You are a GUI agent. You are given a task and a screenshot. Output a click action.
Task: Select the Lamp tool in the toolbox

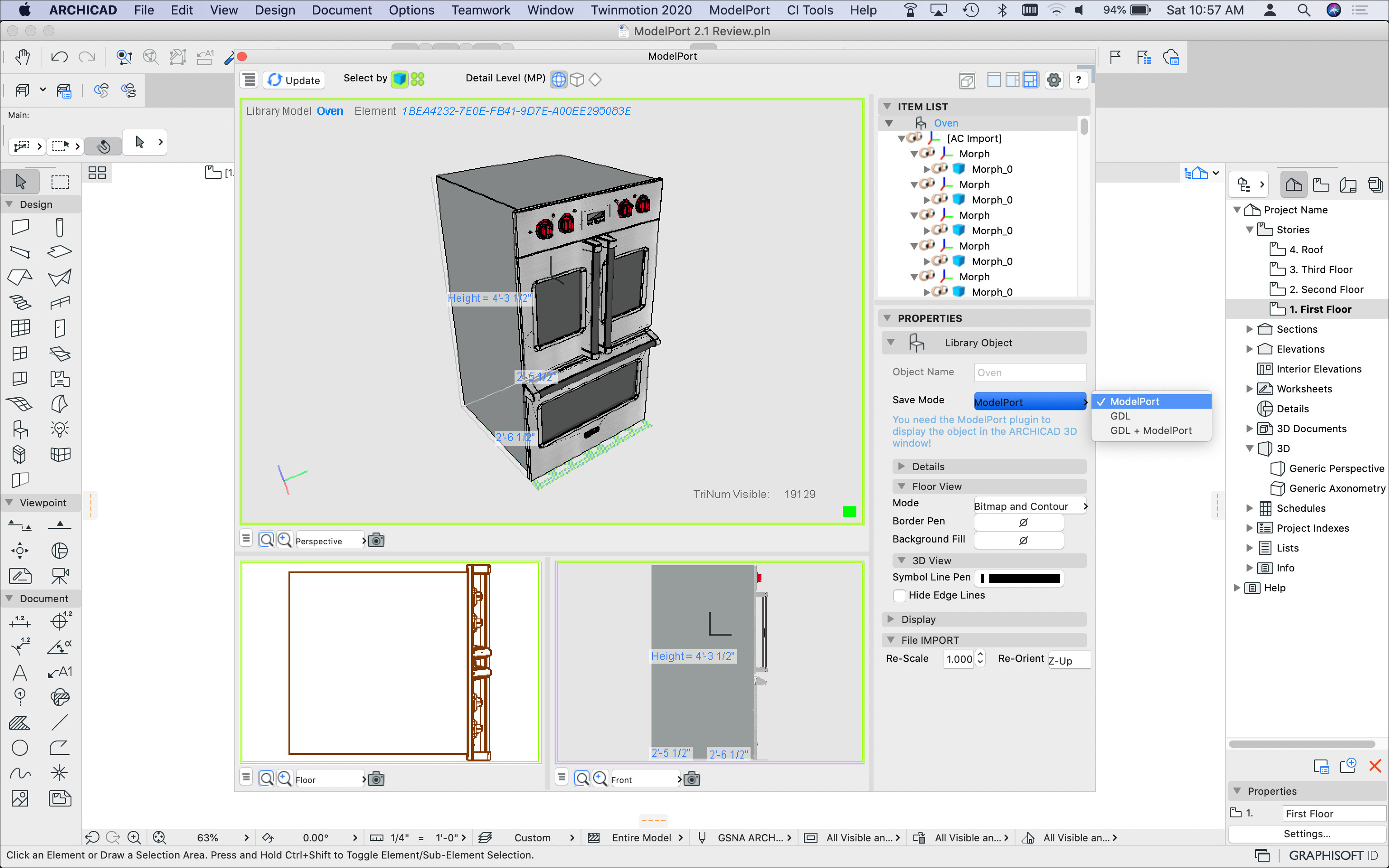(x=60, y=429)
